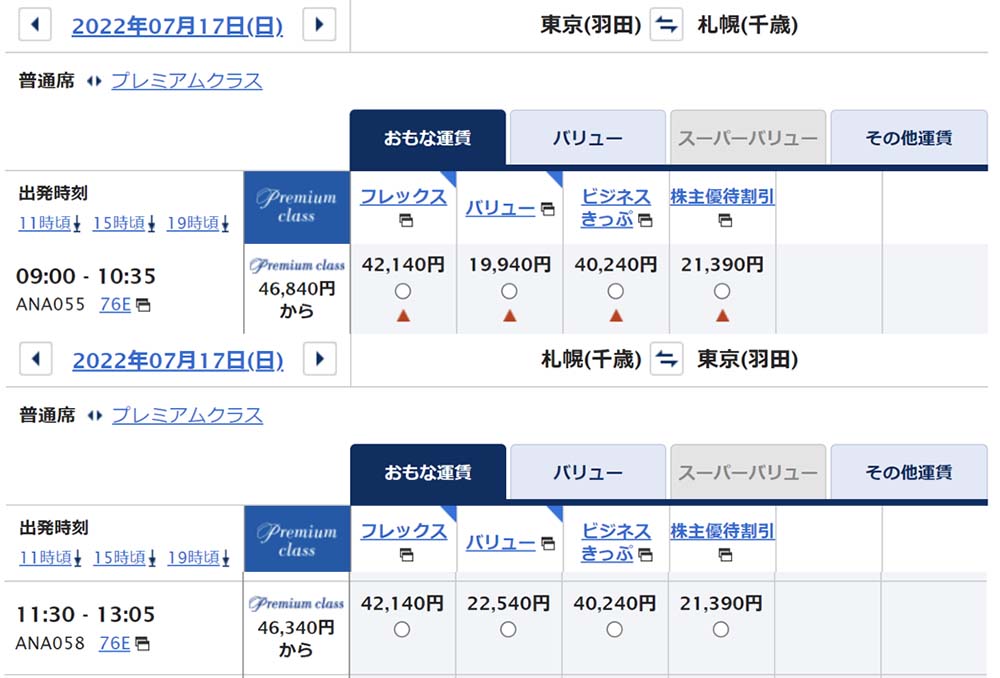This screenshot has height=678, width=1000.
Task: Swap Tokyo (Haneda) and Sapporo (Chitose) route
Action: coord(666,25)
